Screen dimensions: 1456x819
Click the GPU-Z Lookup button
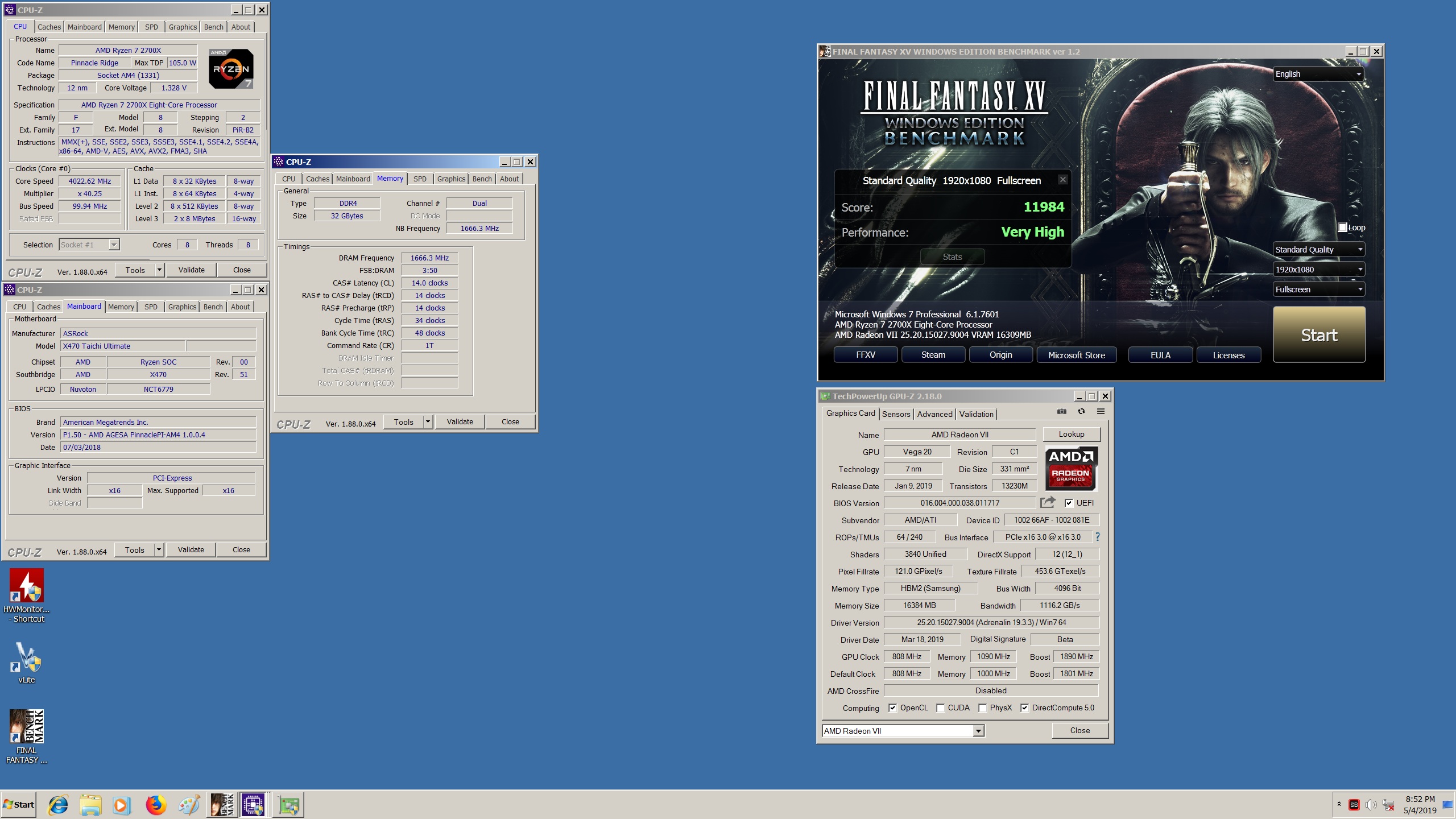pyautogui.click(x=1072, y=434)
